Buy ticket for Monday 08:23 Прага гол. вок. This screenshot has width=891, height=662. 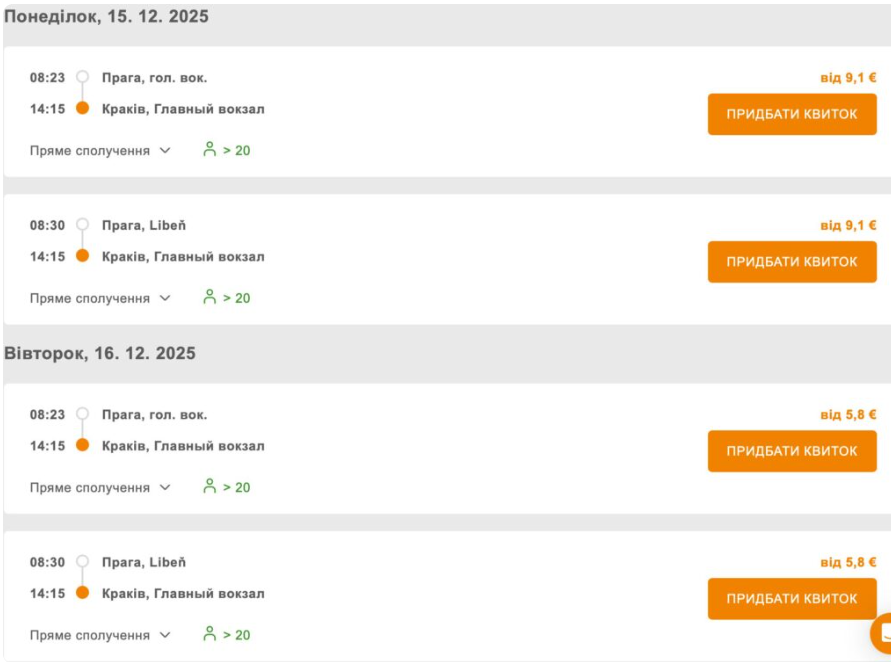coord(791,114)
